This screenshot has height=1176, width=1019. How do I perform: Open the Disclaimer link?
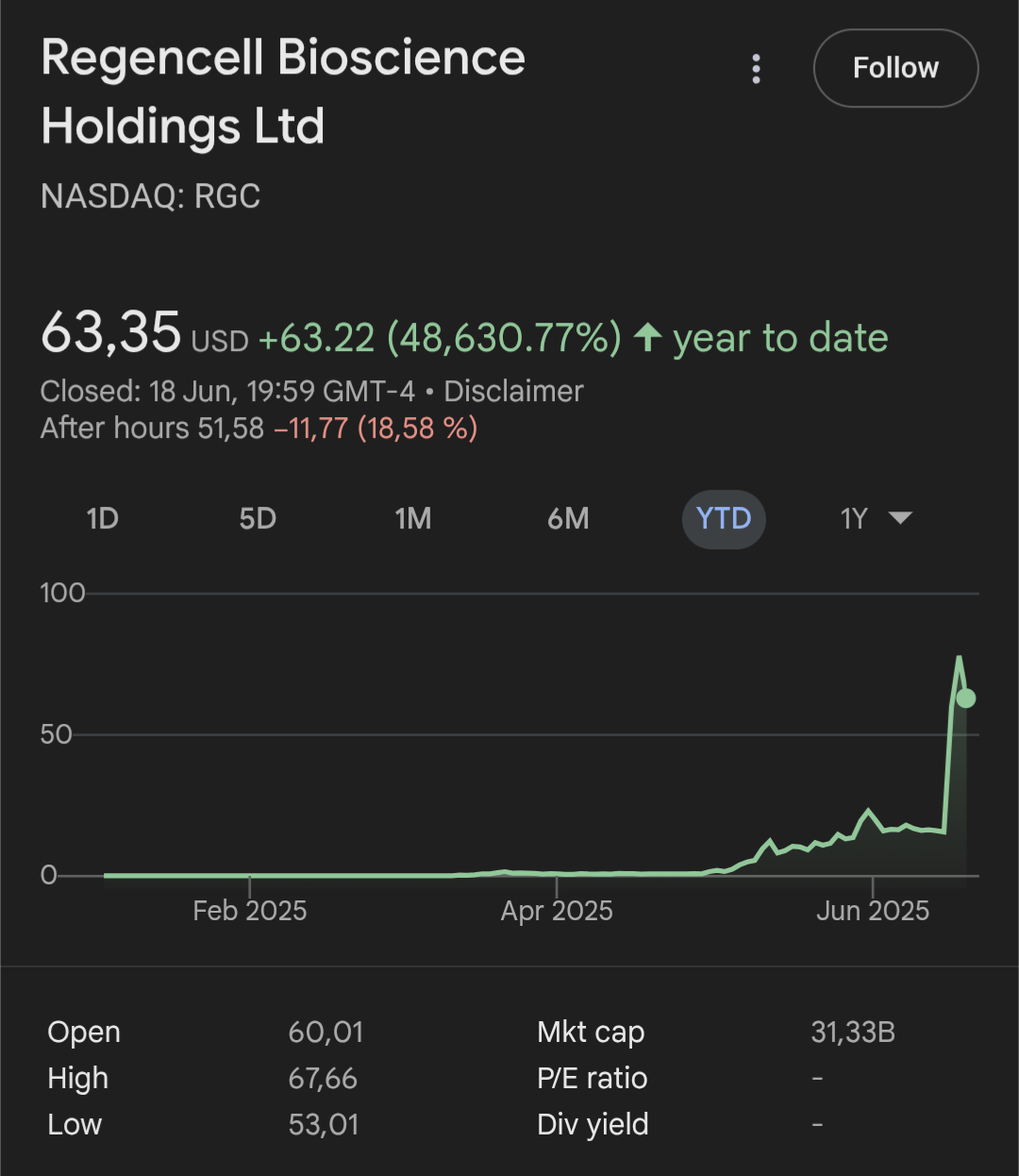513,391
